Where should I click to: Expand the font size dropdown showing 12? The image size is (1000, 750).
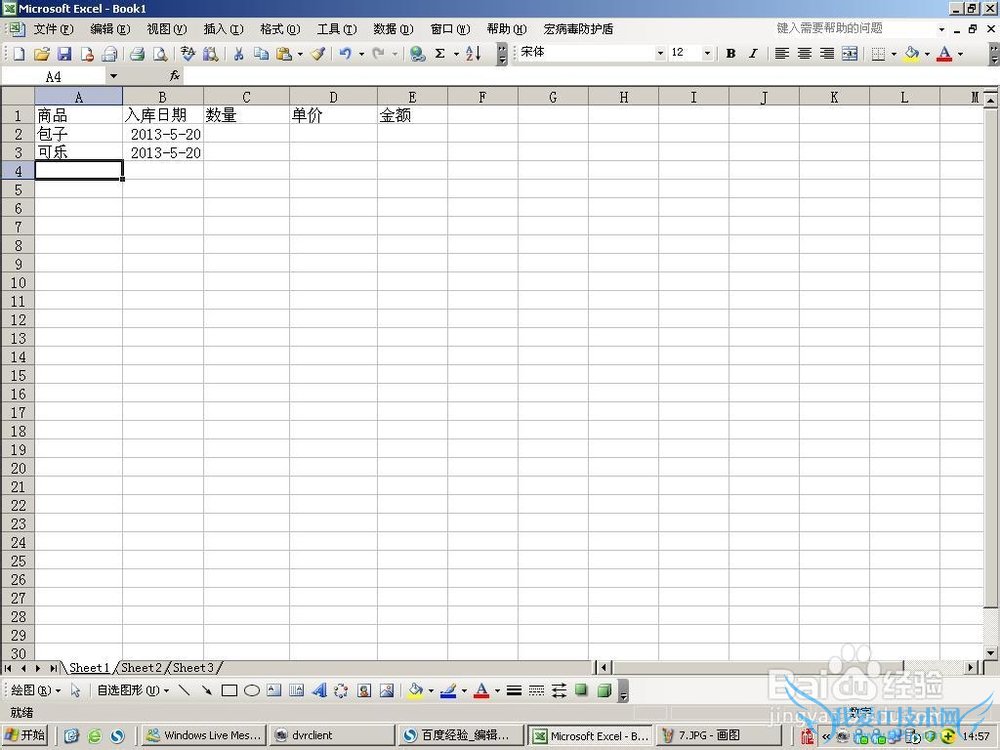click(707, 54)
